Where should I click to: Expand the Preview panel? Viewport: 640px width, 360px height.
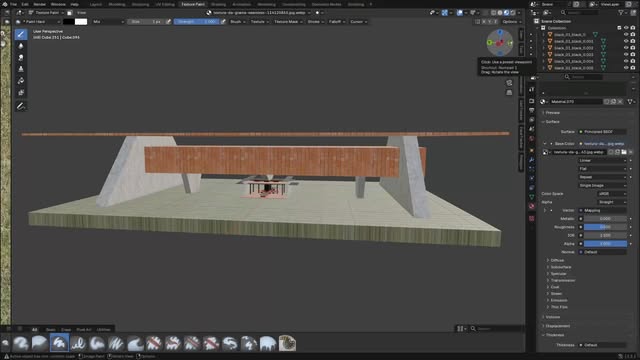pos(552,113)
